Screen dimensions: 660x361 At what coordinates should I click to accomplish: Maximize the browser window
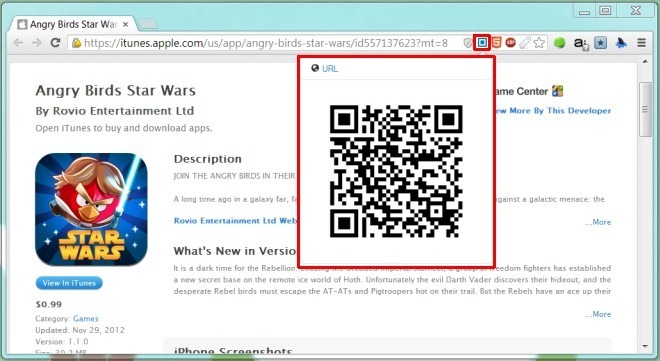[605, 11]
